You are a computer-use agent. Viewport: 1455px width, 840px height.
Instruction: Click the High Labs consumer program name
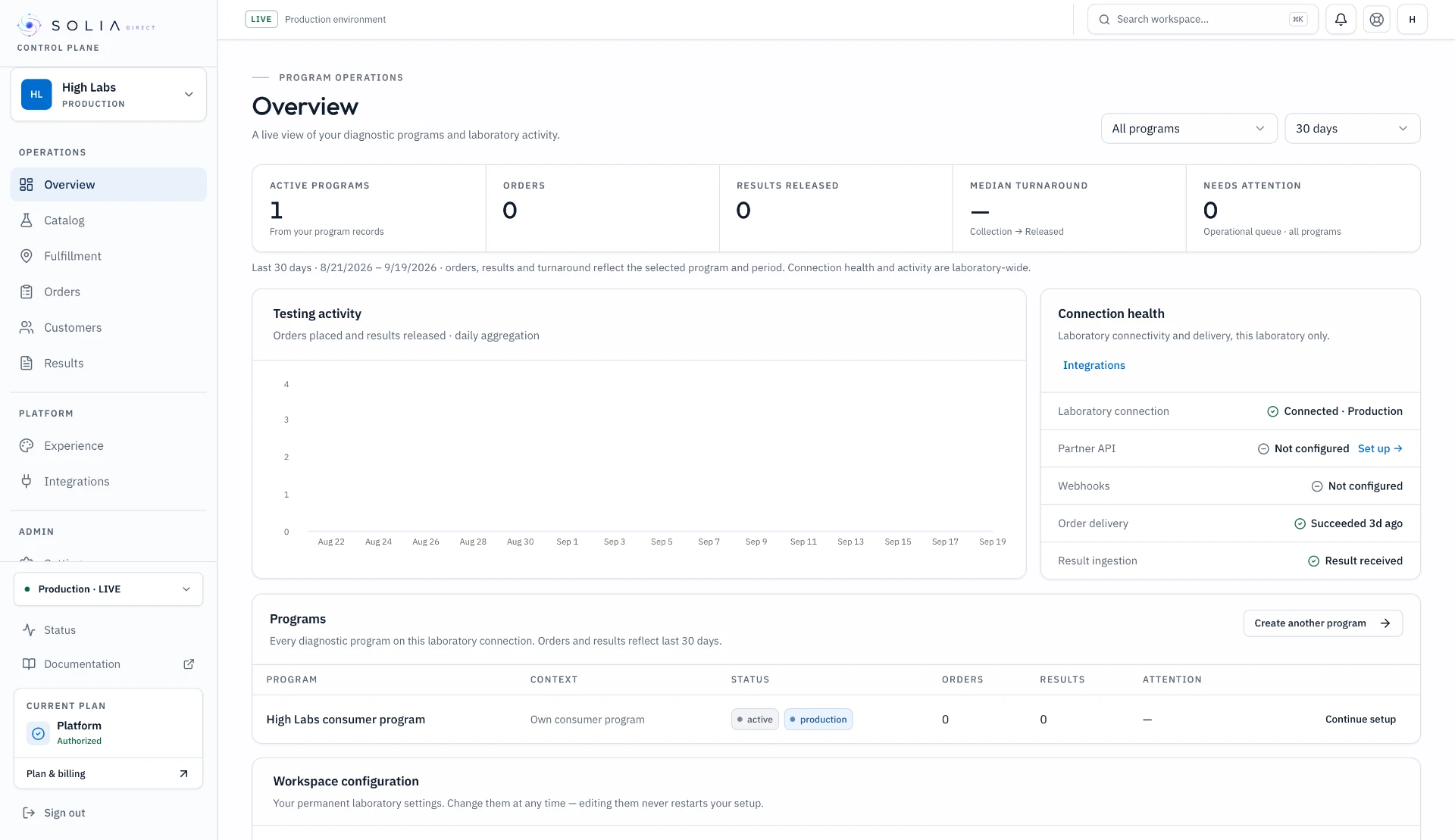coord(346,720)
